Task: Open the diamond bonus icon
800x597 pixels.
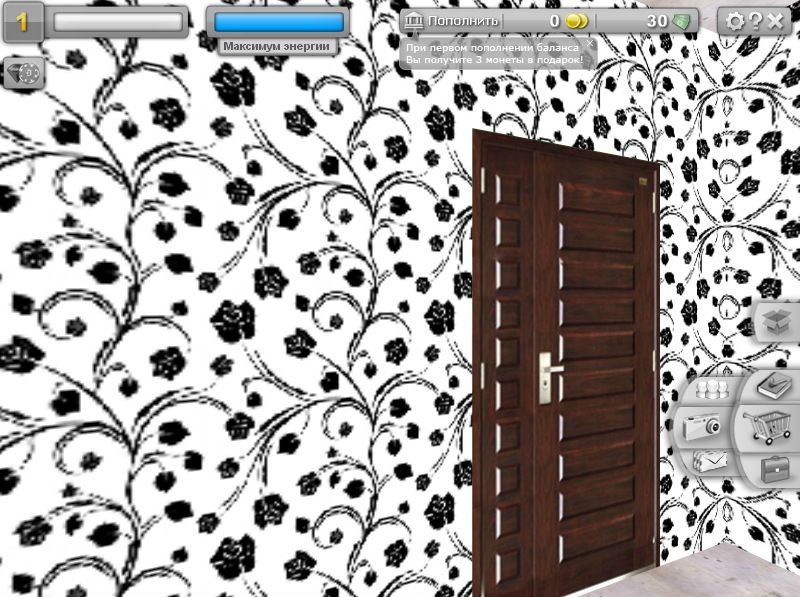Action: 24,74
